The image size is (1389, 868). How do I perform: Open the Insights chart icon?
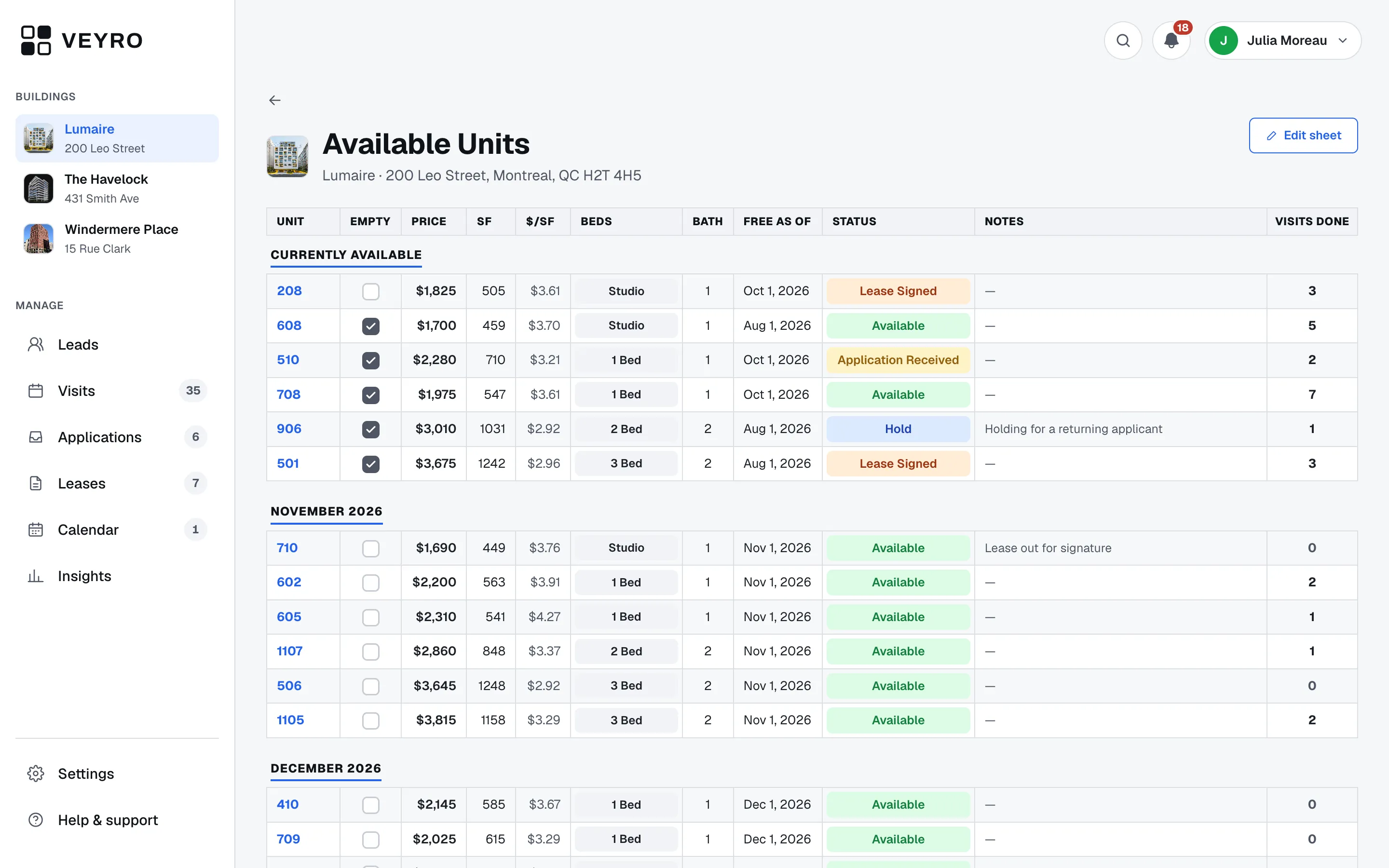(x=36, y=576)
